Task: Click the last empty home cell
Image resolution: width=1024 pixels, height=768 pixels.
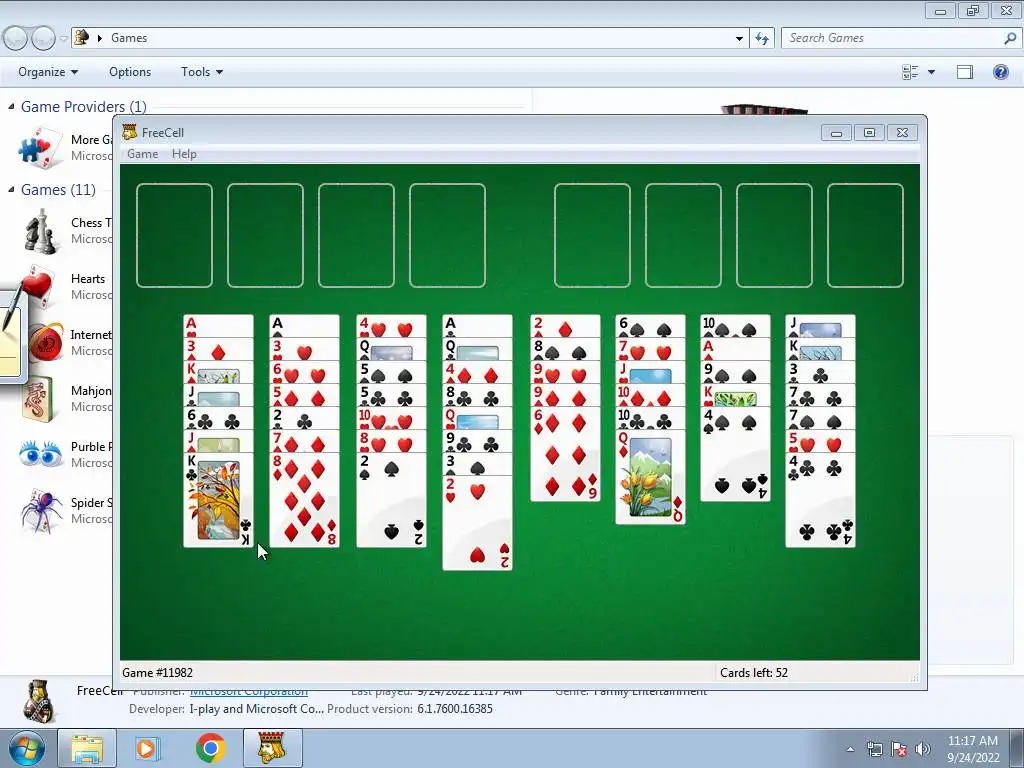Action: pos(865,235)
